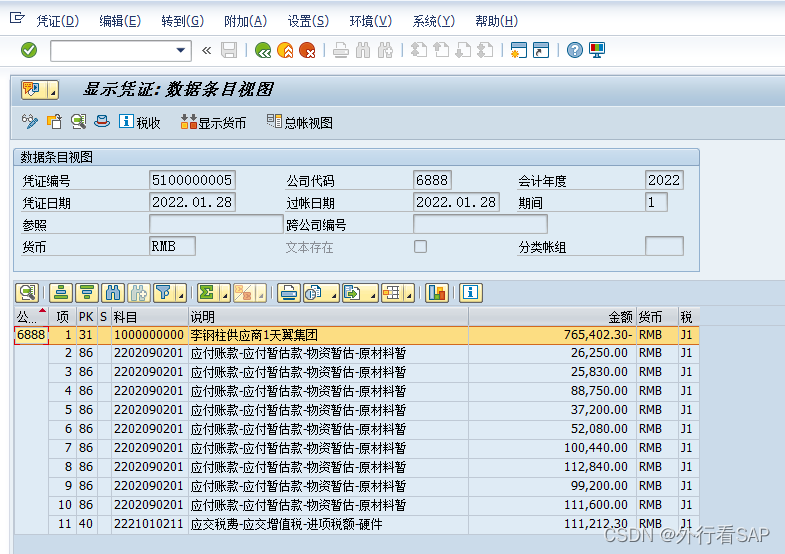The width and height of the screenshot is (785, 554).
Task: Expand the Total sigma dropdown arrow
Action: click(x=225, y=294)
